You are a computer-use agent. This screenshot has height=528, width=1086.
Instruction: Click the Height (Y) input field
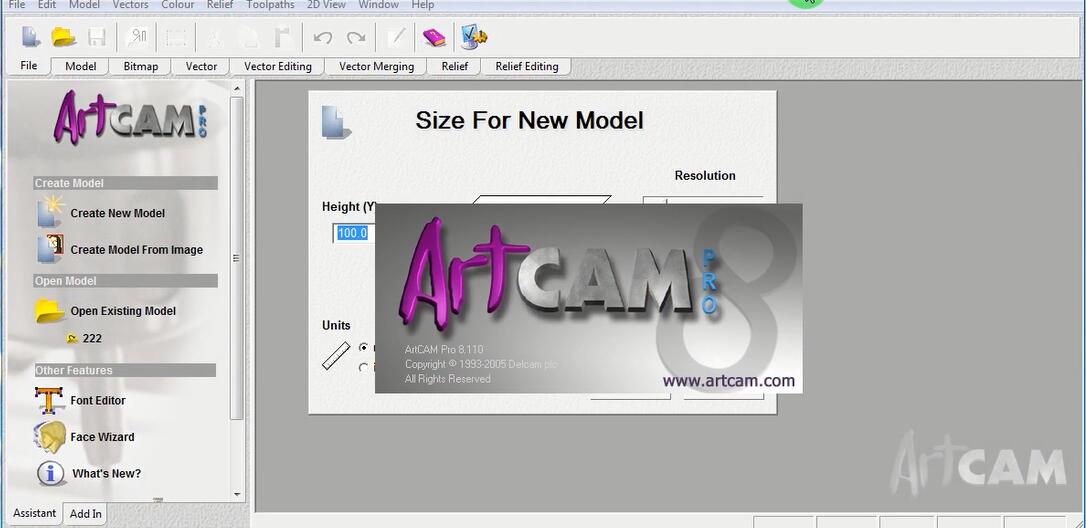click(354, 234)
